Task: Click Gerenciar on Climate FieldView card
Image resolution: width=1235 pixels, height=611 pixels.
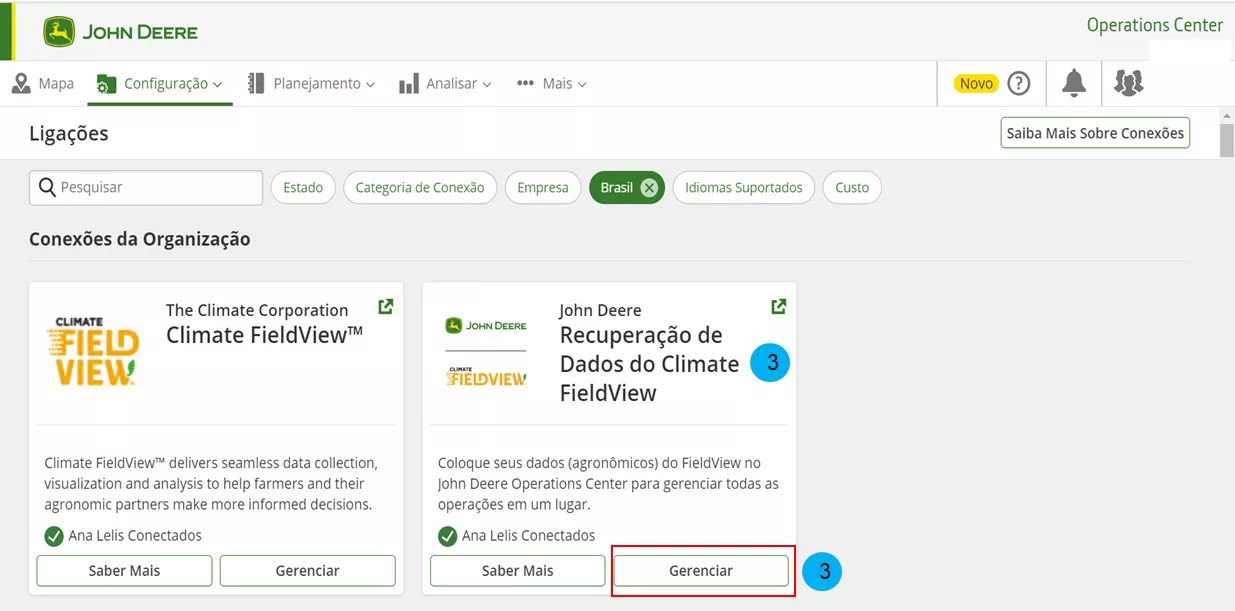Action: (308, 570)
